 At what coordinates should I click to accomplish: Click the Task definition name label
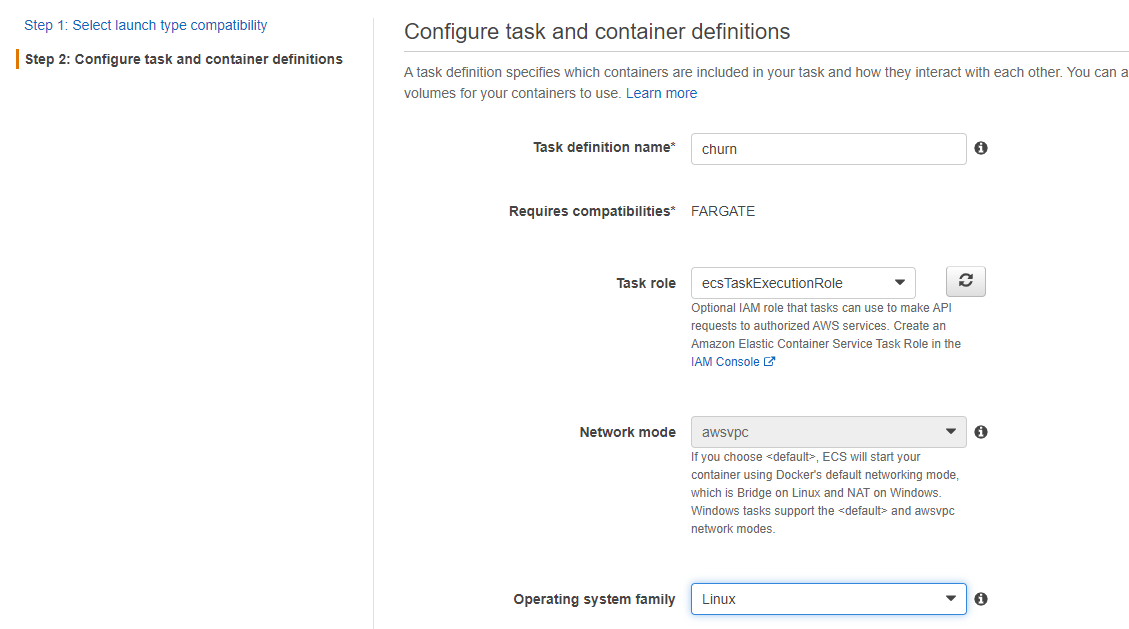tap(604, 147)
